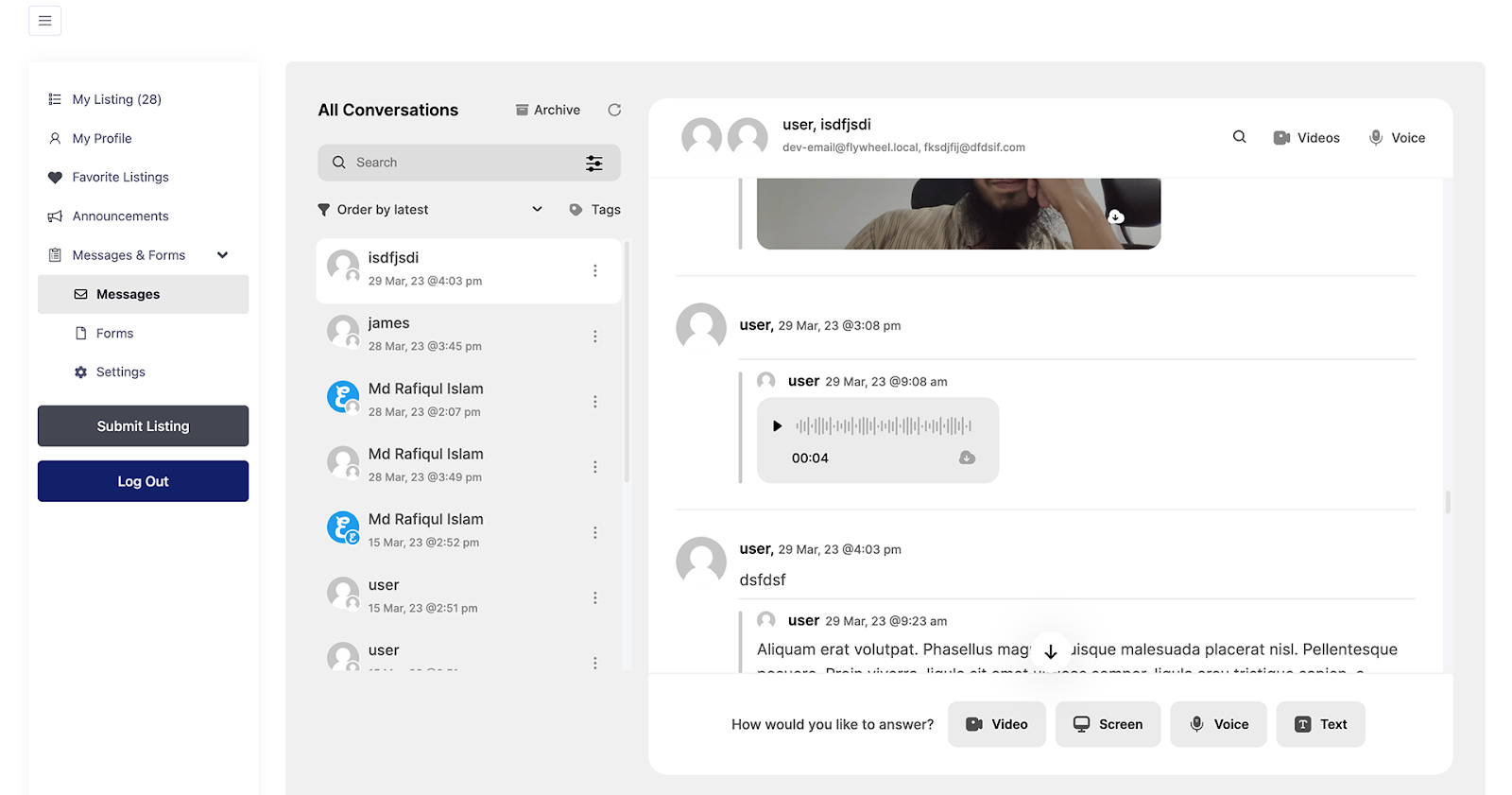Seek within the voice message waveform
Image resolution: width=1512 pixels, height=795 pixels.
coord(884,426)
